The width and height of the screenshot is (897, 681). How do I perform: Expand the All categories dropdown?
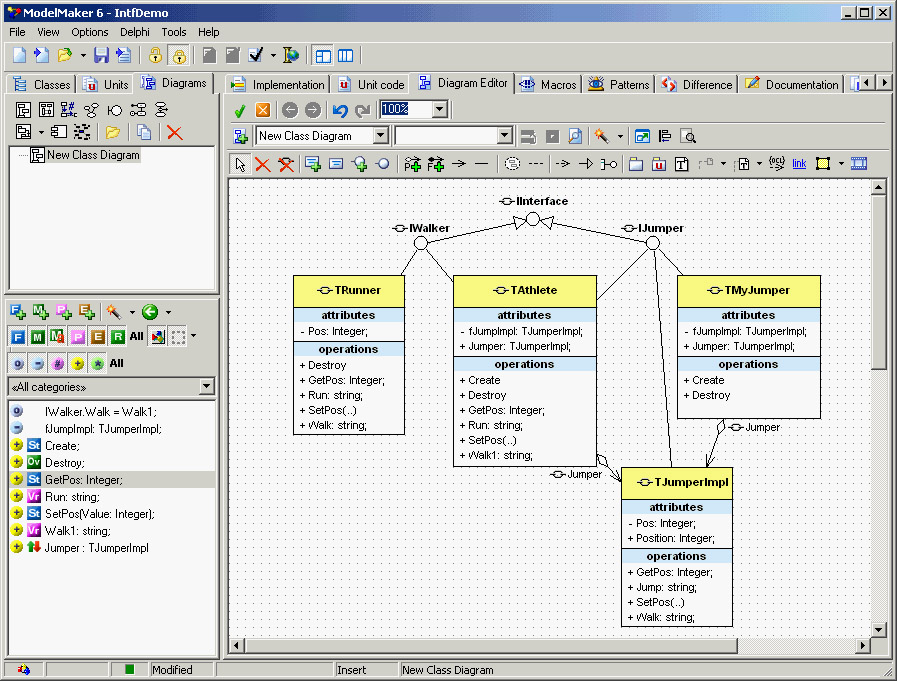pyautogui.click(x=206, y=387)
